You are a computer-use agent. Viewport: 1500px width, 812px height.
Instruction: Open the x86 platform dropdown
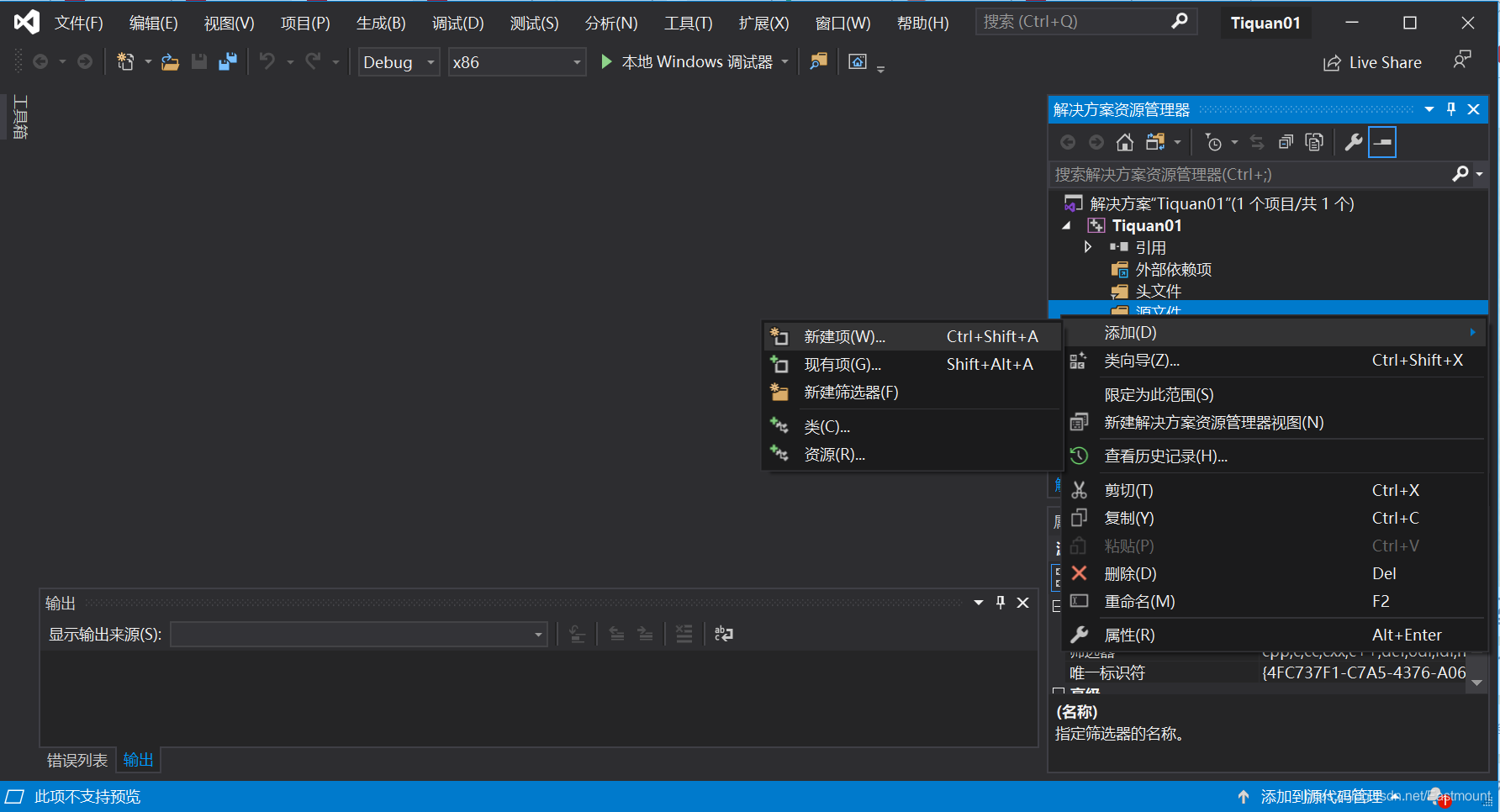tap(575, 61)
